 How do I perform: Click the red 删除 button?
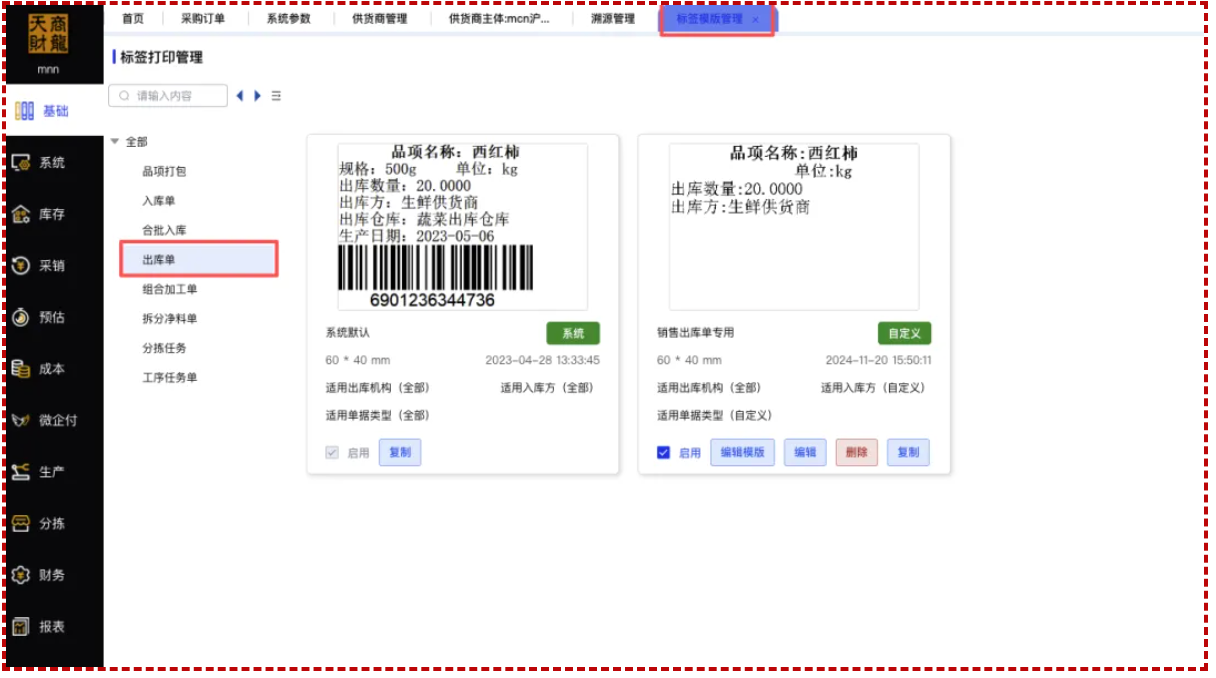coord(857,453)
